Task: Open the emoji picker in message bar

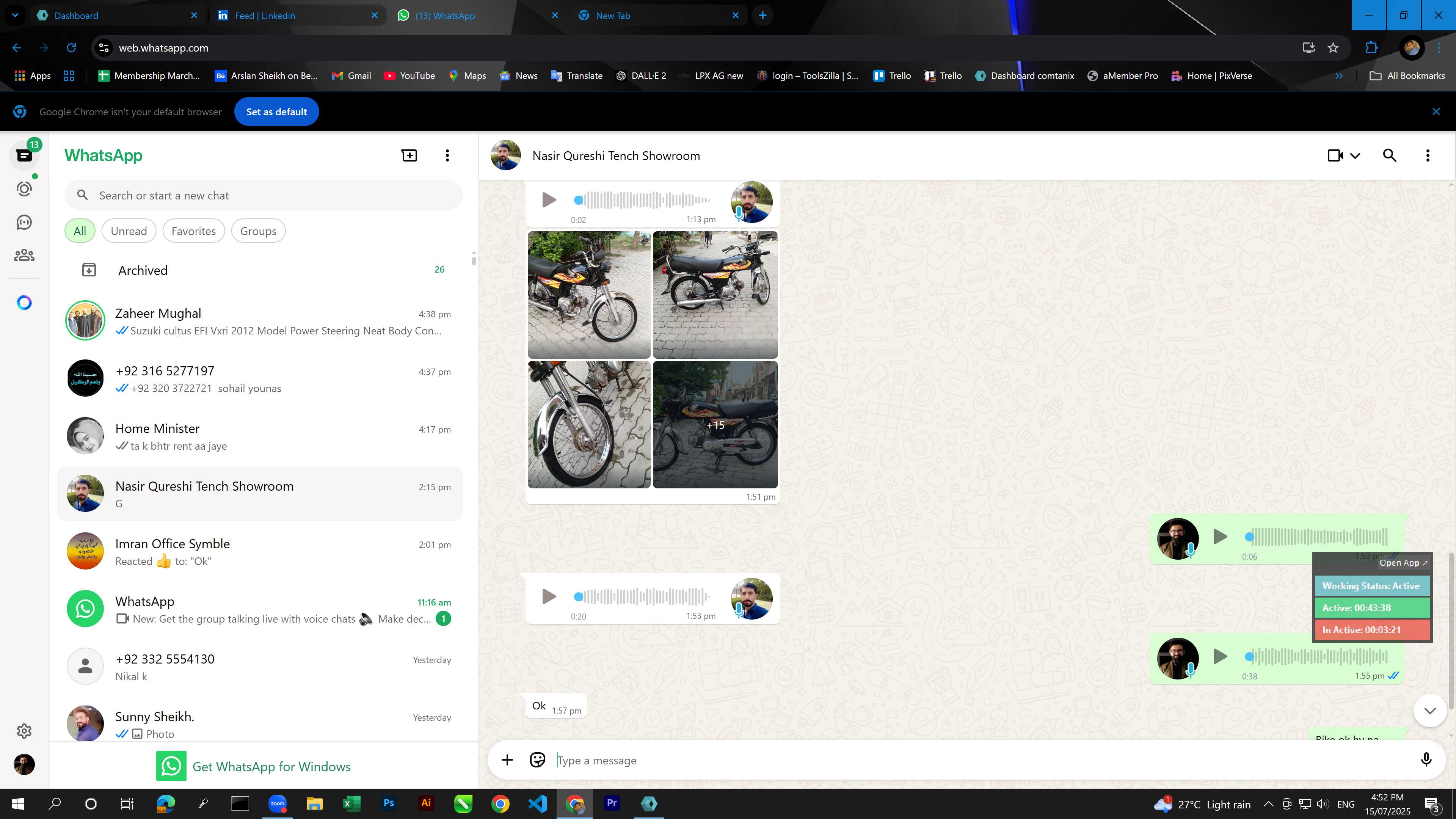Action: [537, 760]
